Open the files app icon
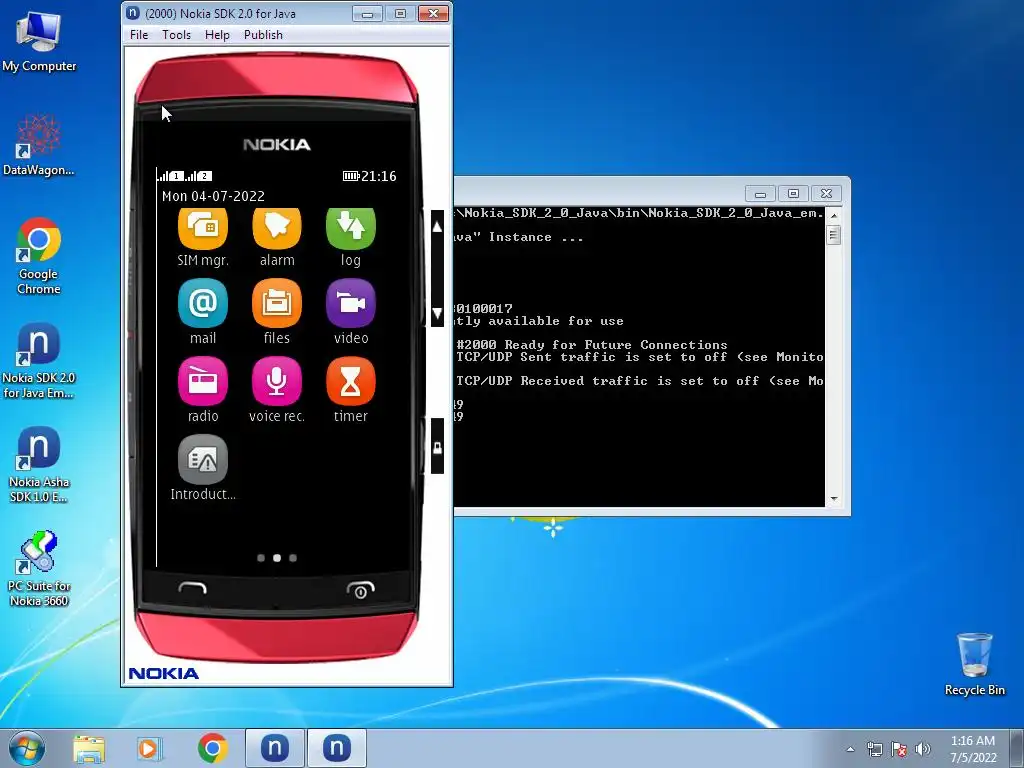This screenshot has height=768, width=1024. click(x=277, y=303)
